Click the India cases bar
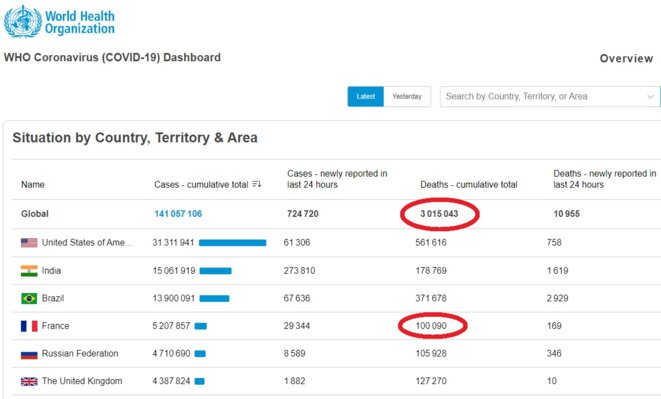The width and height of the screenshot is (661, 399). click(215, 271)
